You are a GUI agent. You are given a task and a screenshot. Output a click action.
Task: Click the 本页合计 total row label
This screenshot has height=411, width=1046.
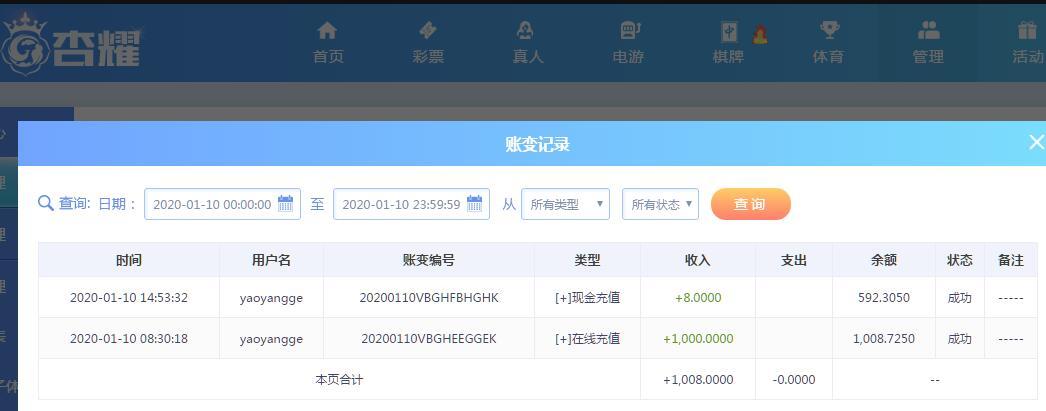click(339, 380)
